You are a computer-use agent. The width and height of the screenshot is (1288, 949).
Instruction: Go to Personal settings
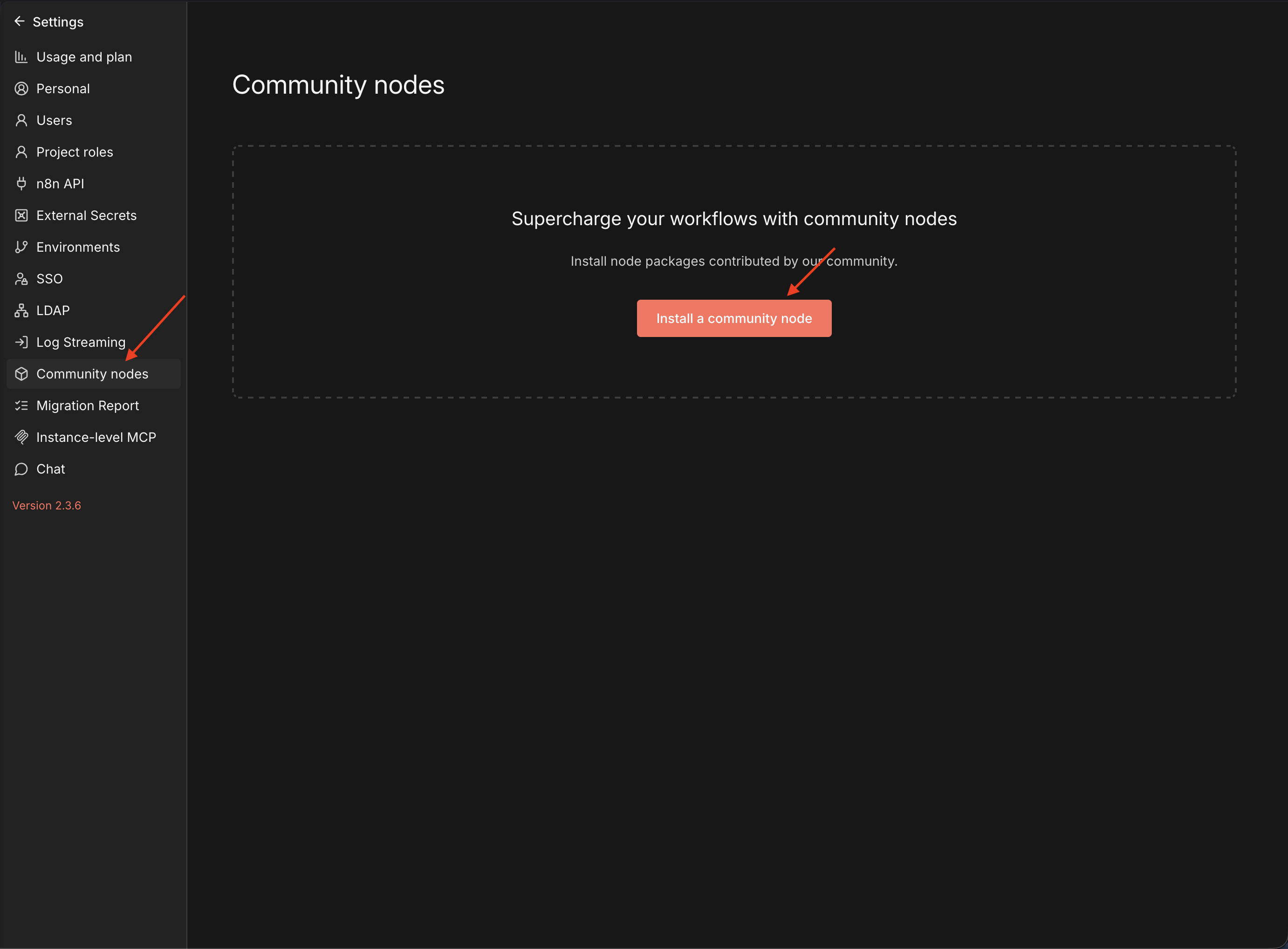pyautogui.click(x=94, y=89)
